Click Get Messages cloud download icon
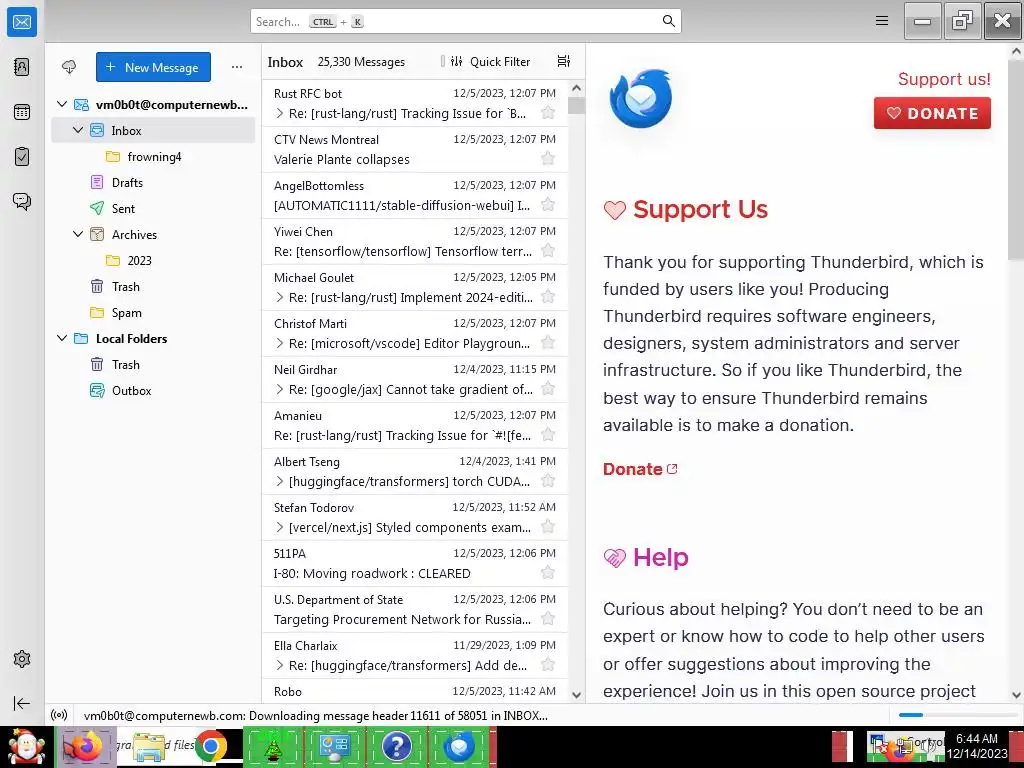 (69, 67)
